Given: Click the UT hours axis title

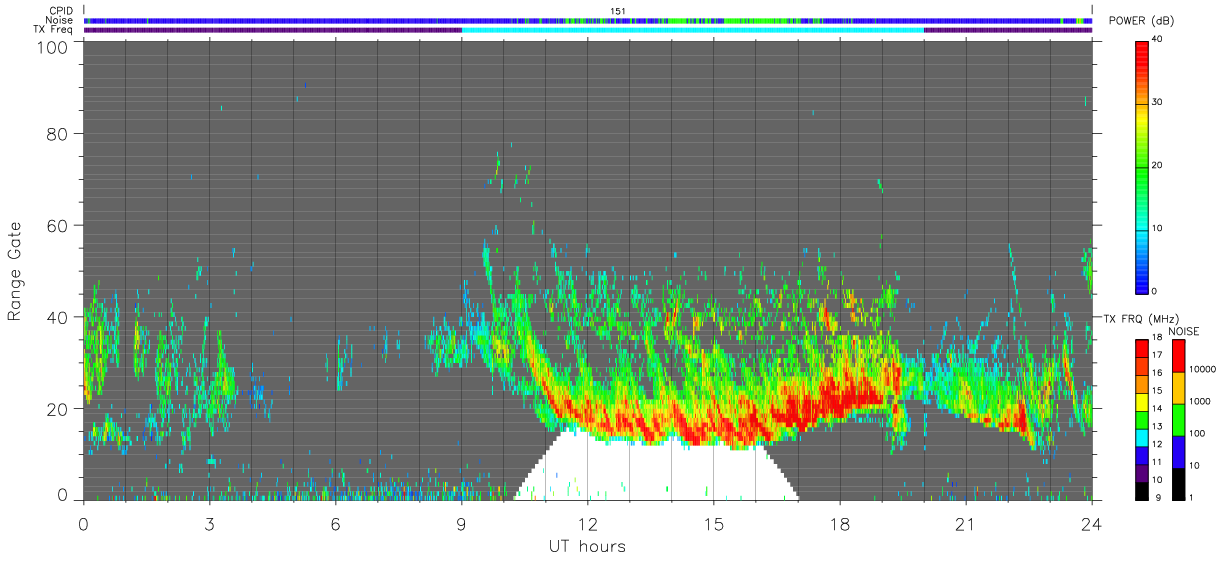Looking at the screenshot, I should point(587,546).
